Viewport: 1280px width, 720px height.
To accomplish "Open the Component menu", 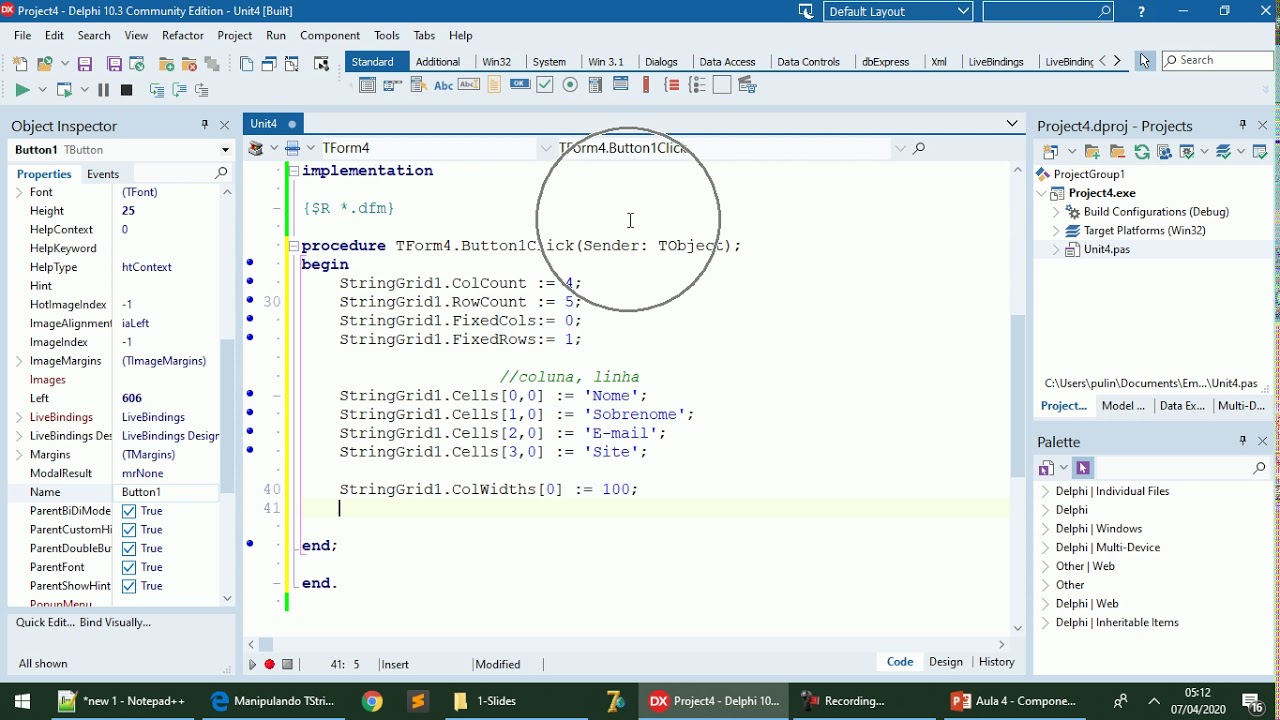I will (330, 35).
